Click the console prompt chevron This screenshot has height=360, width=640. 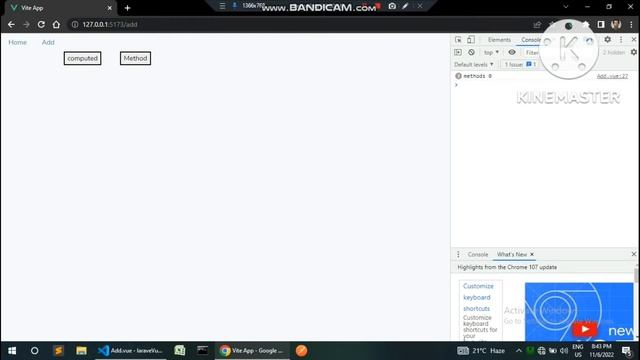click(x=456, y=85)
